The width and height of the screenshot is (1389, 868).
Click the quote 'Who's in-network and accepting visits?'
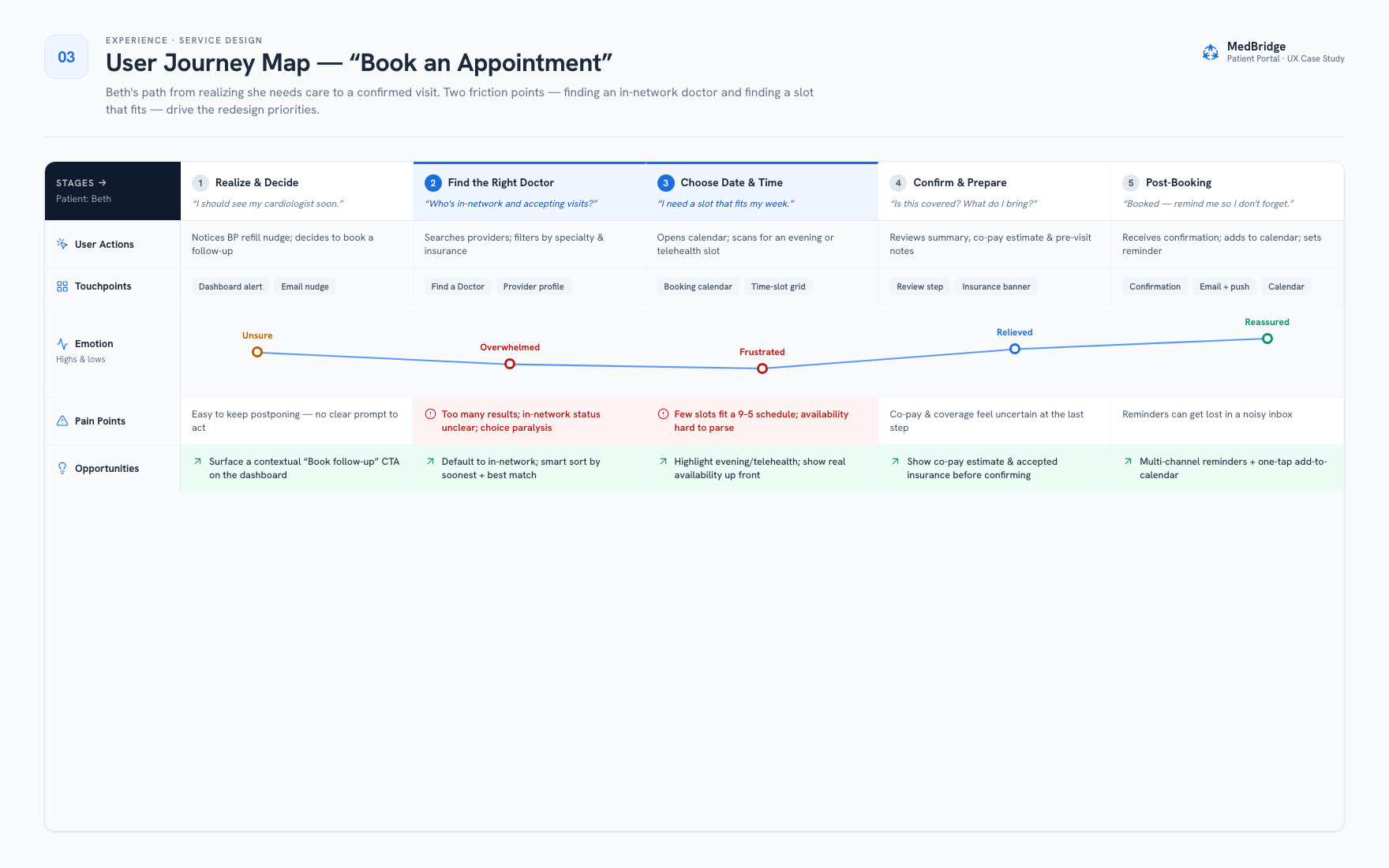(x=511, y=204)
